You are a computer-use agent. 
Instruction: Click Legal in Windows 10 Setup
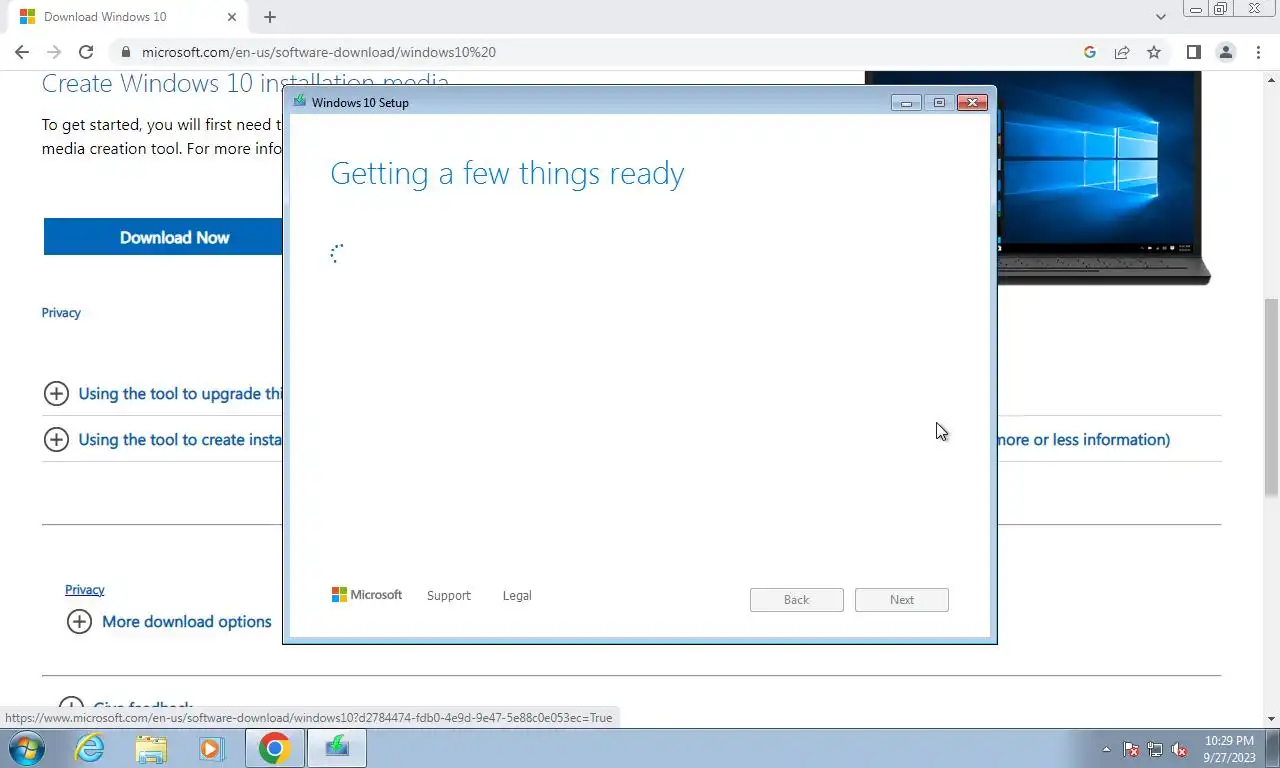pyautogui.click(x=517, y=595)
